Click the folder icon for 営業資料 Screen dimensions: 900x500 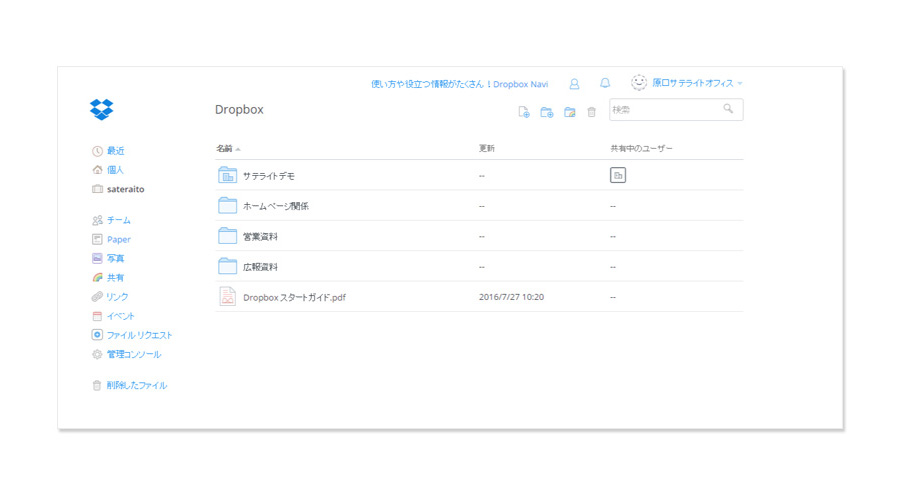(227, 236)
